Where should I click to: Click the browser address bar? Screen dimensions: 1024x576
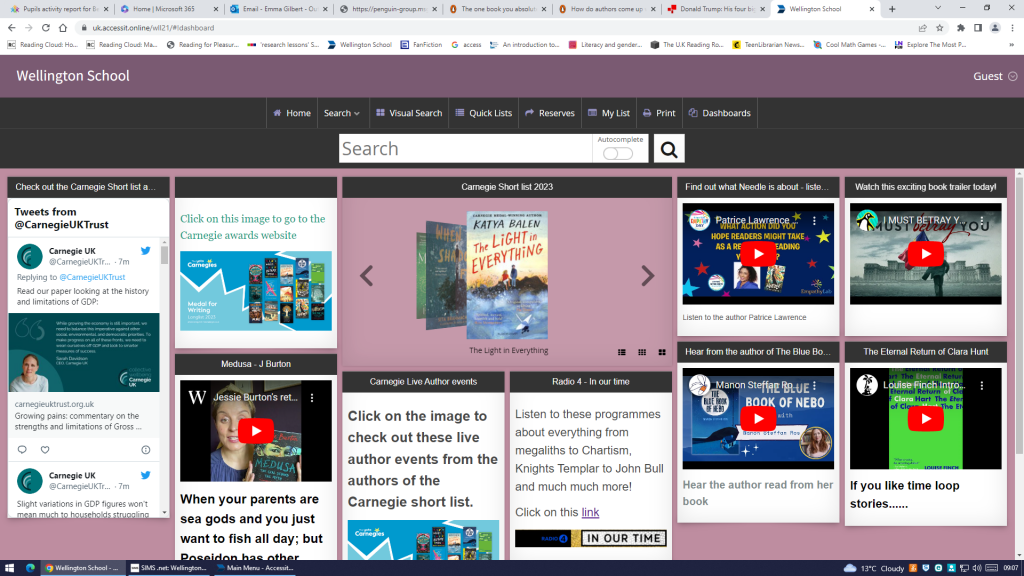coord(496,28)
